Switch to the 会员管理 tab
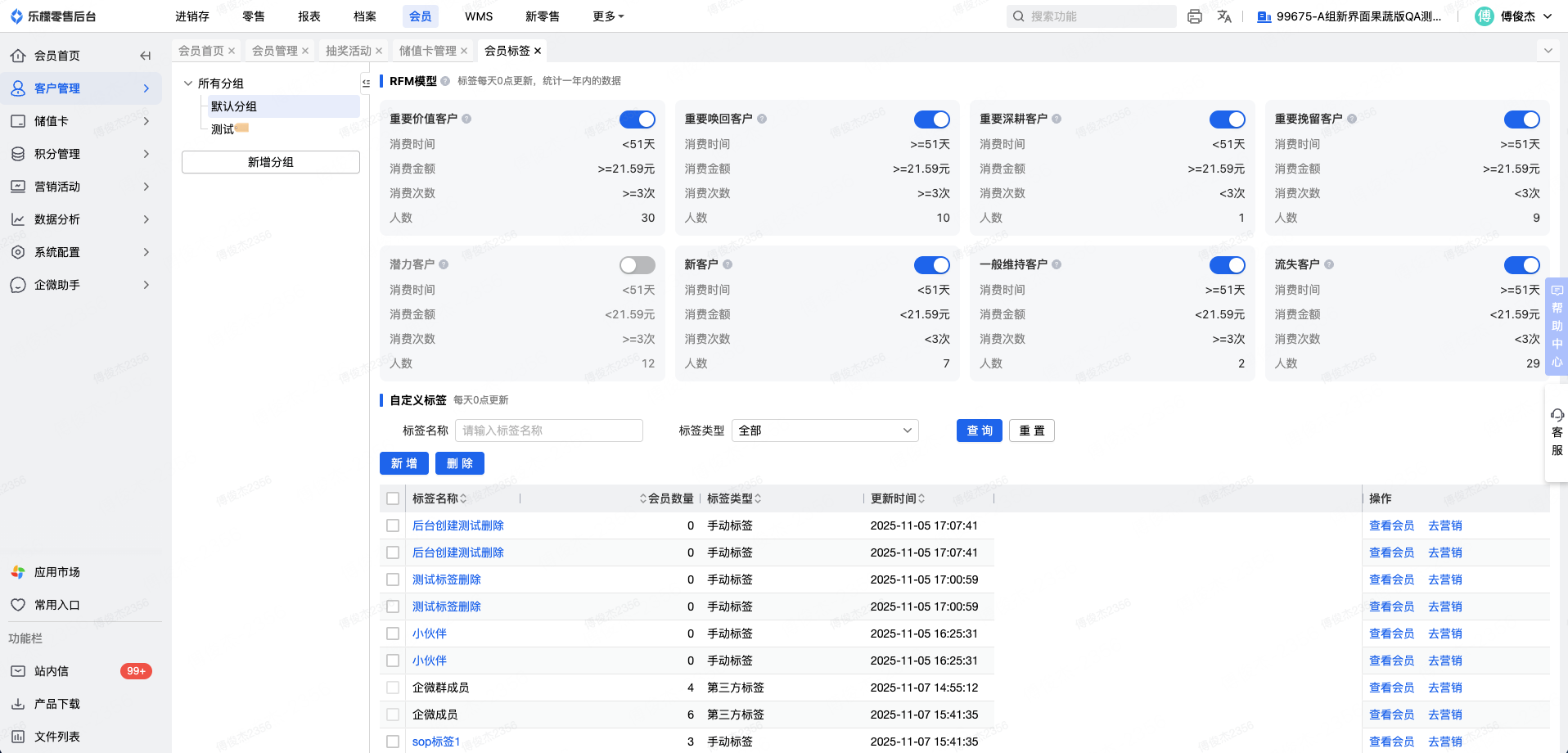The width and height of the screenshot is (1568, 753). coord(275,51)
